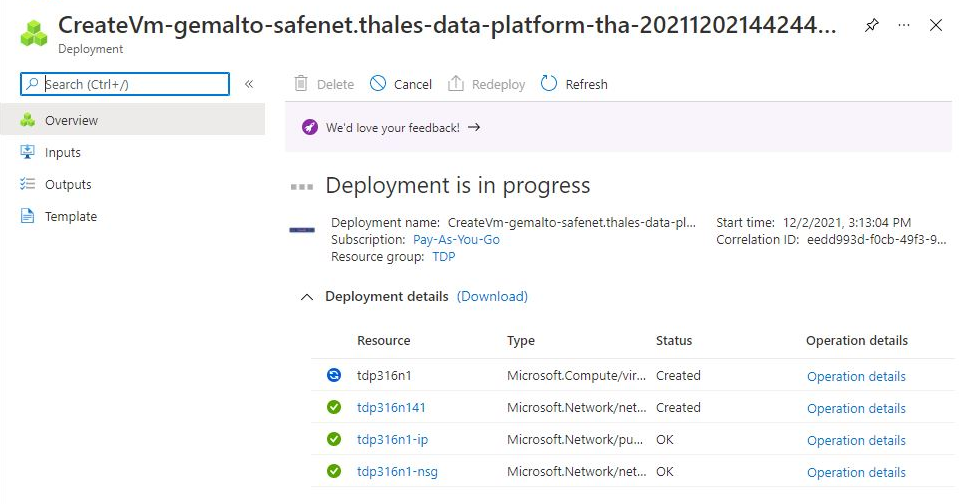Click the Refresh circular arrow icon
The height and width of the screenshot is (504, 962).
click(x=548, y=83)
